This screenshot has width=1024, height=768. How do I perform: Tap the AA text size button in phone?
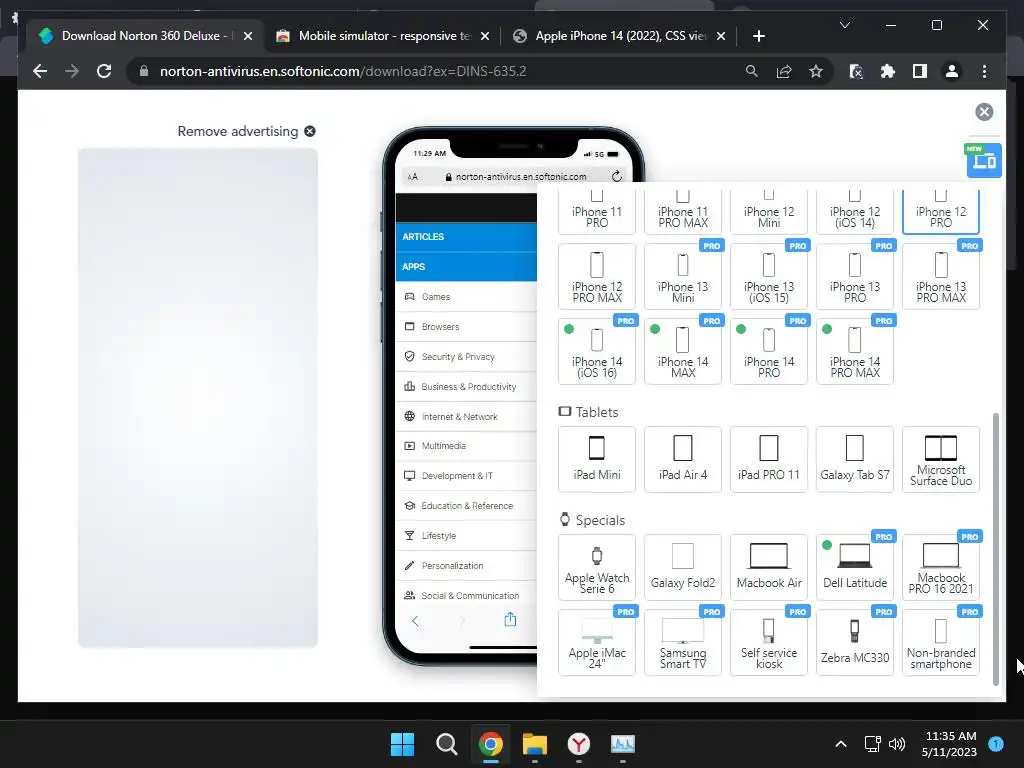[412, 177]
